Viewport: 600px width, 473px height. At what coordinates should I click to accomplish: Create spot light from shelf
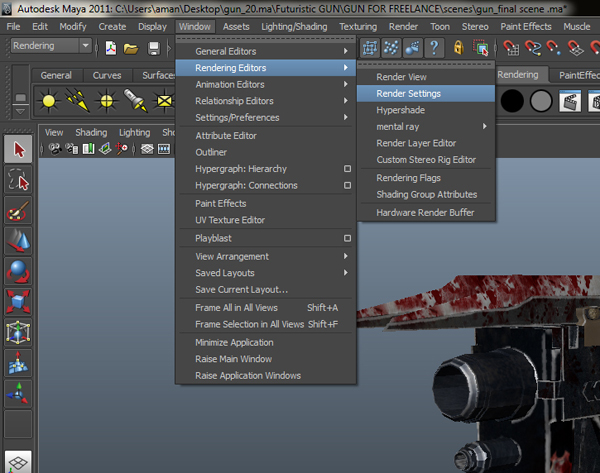pyautogui.click(x=135, y=101)
